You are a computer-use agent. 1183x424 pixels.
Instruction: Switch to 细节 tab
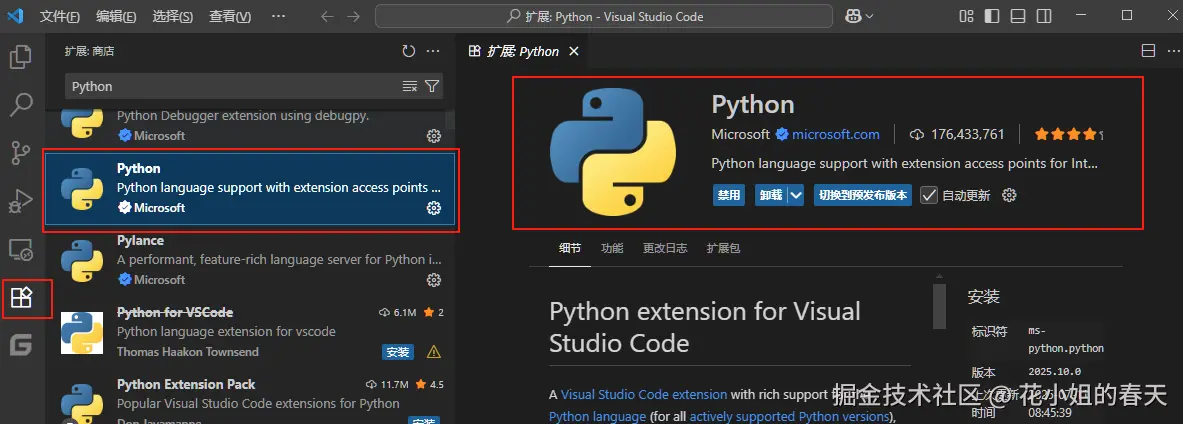[570, 248]
